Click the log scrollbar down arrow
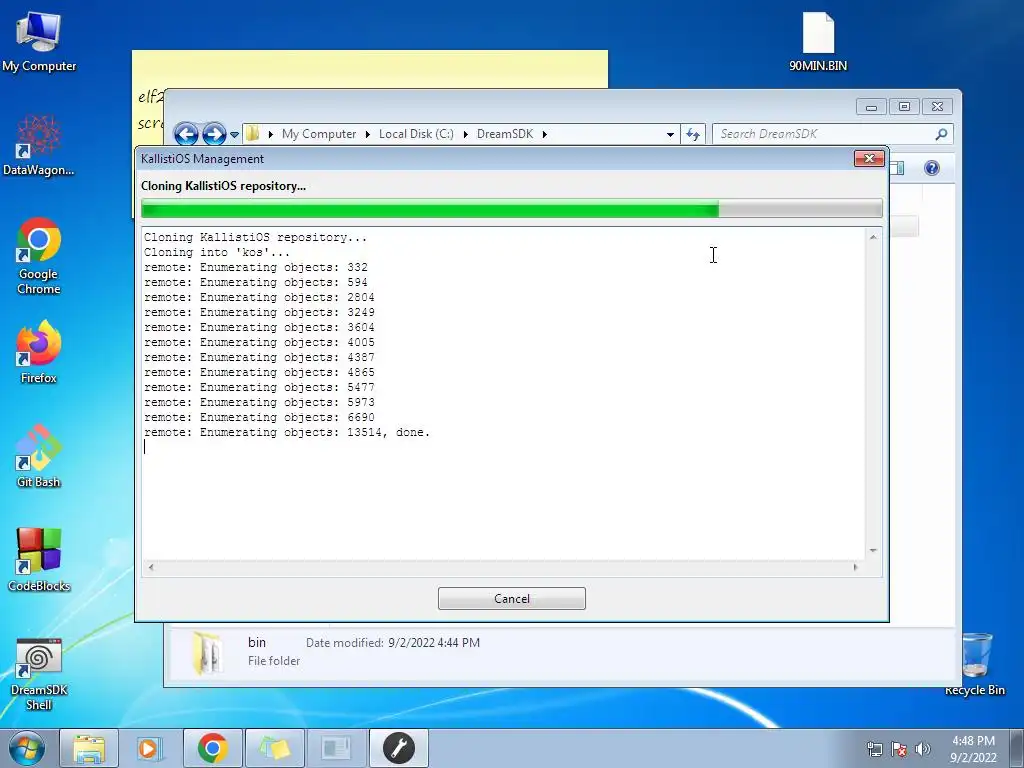This screenshot has height=768, width=1024. click(x=873, y=551)
